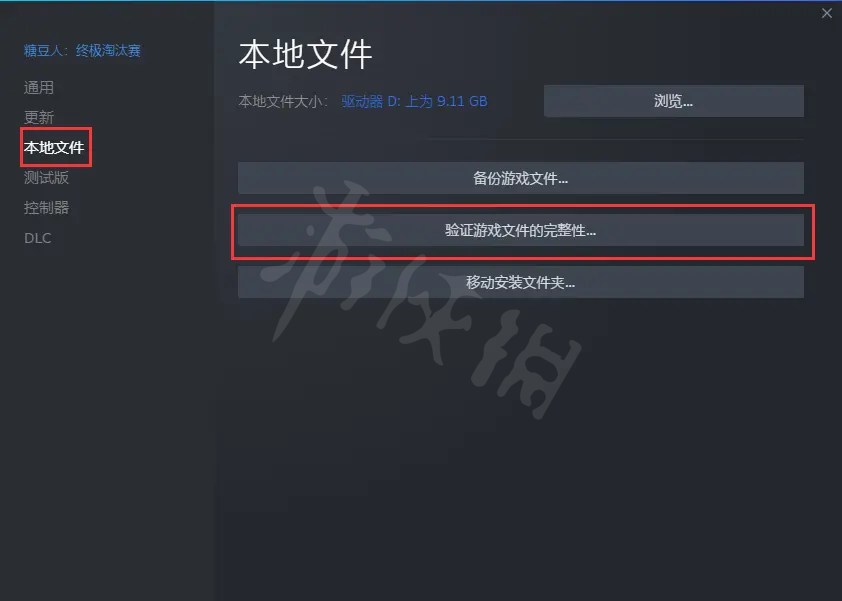Click the 糖豆人: 终极淘汰赛 title link
The height and width of the screenshot is (601, 842).
(82, 50)
